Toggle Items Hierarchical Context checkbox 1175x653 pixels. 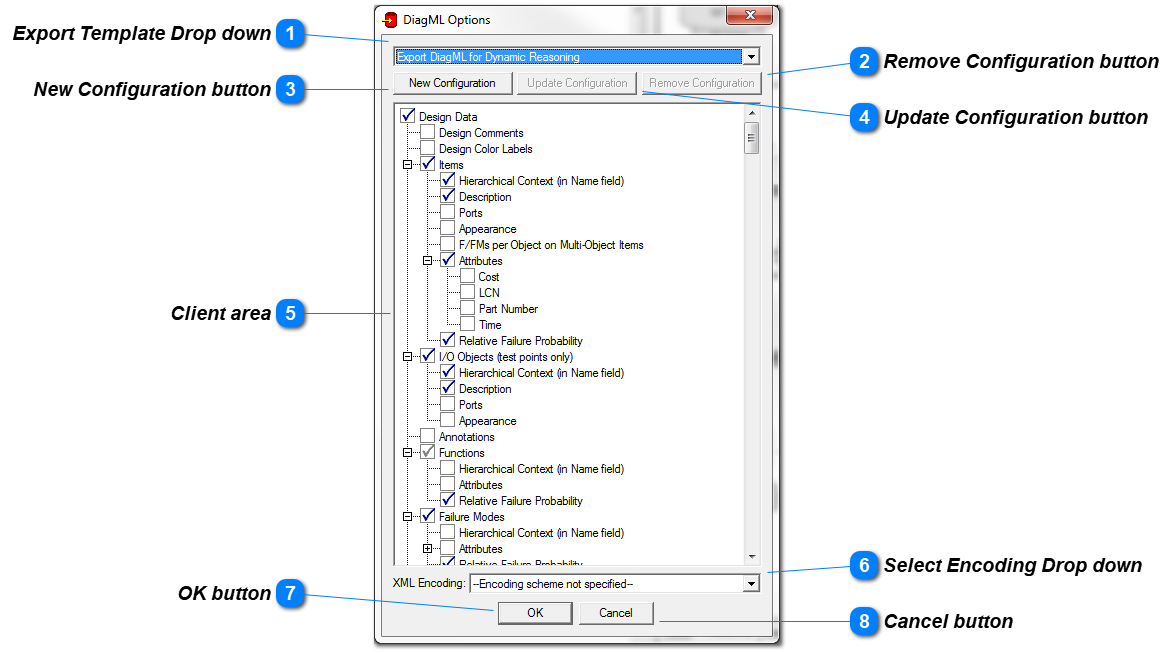[x=448, y=180]
